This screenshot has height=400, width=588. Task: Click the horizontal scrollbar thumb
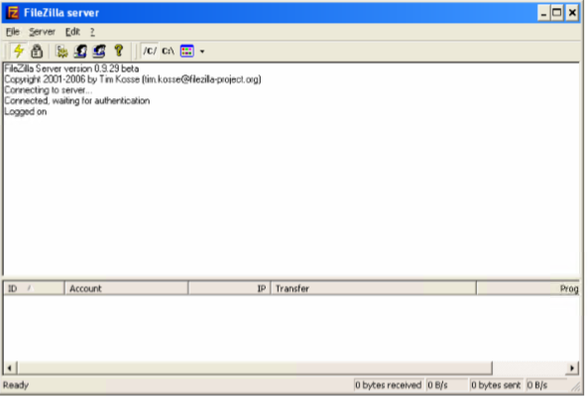click(255, 368)
